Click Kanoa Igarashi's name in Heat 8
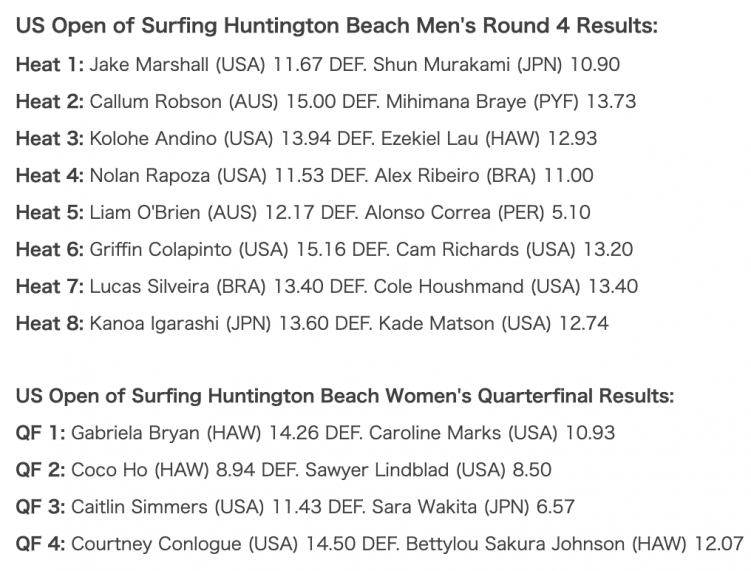 pyautogui.click(x=154, y=324)
